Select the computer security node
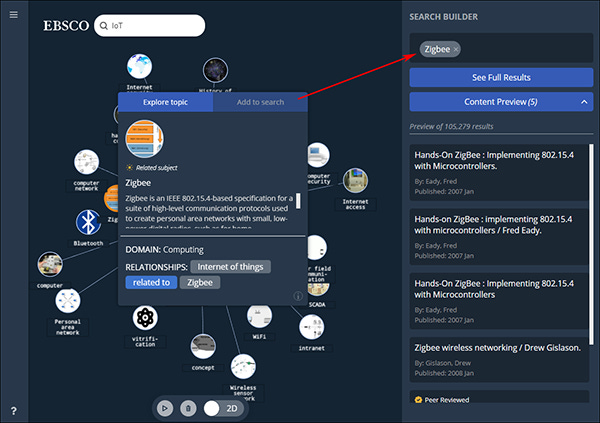The image size is (600, 423). [x=318, y=155]
